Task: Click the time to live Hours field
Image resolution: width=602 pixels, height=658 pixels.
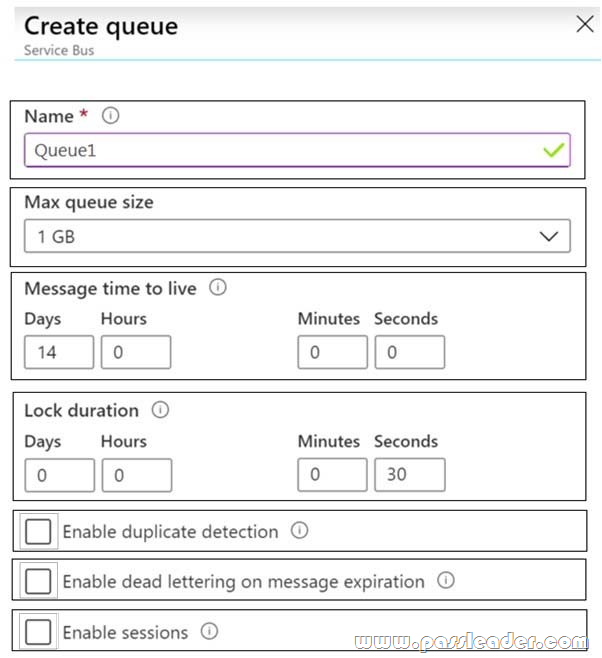Action: click(x=136, y=352)
